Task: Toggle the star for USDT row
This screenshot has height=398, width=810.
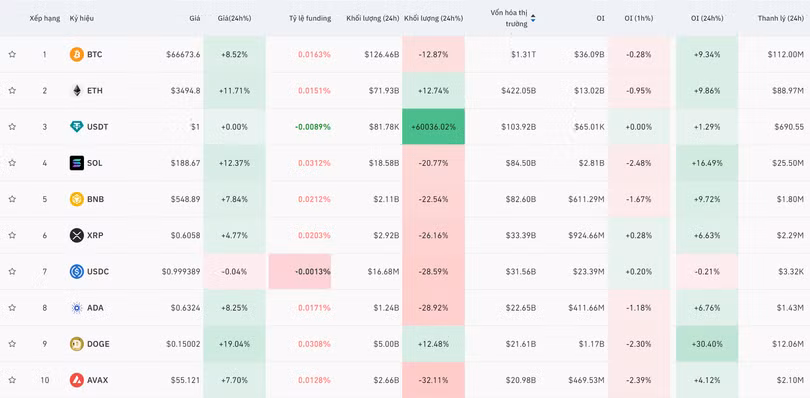Action: [x=12, y=127]
